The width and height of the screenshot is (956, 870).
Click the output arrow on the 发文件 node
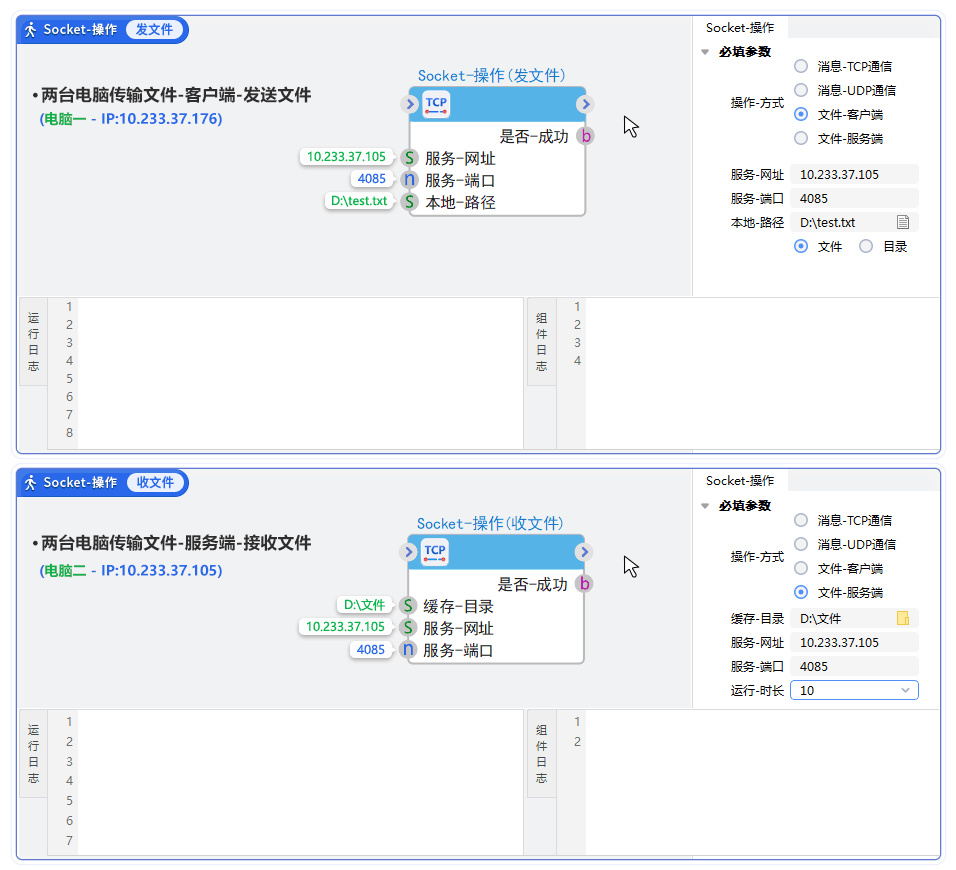click(585, 104)
